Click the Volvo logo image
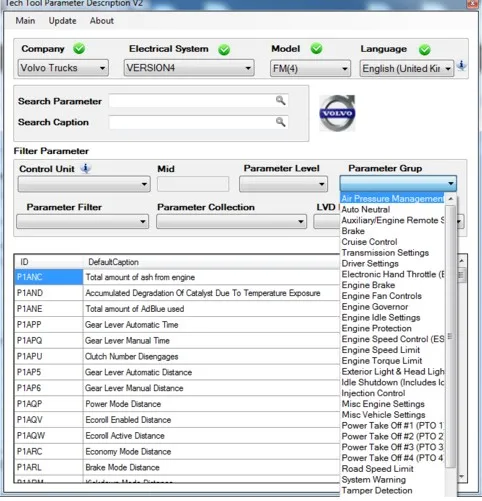This screenshot has height=501, width=482. (x=337, y=113)
